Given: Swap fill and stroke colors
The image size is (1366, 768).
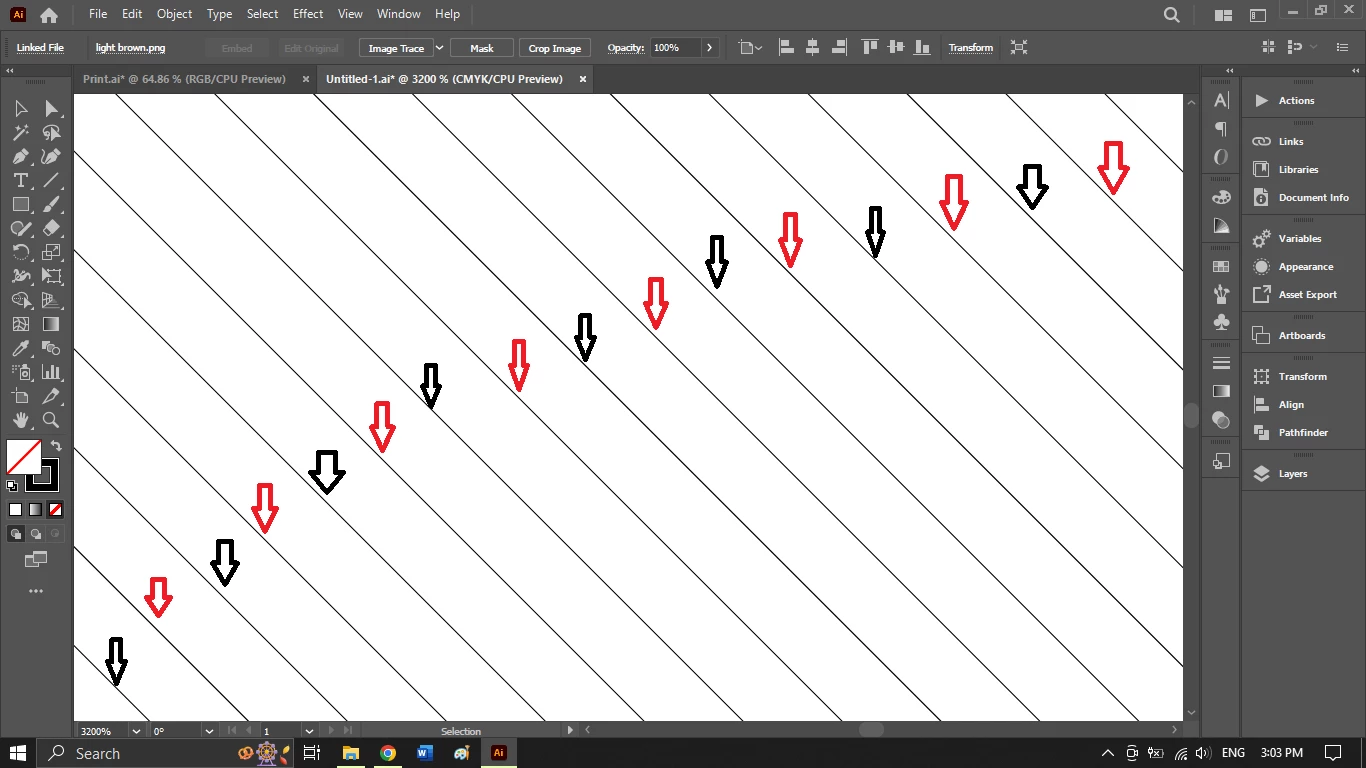Looking at the screenshot, I should point(56,446).
